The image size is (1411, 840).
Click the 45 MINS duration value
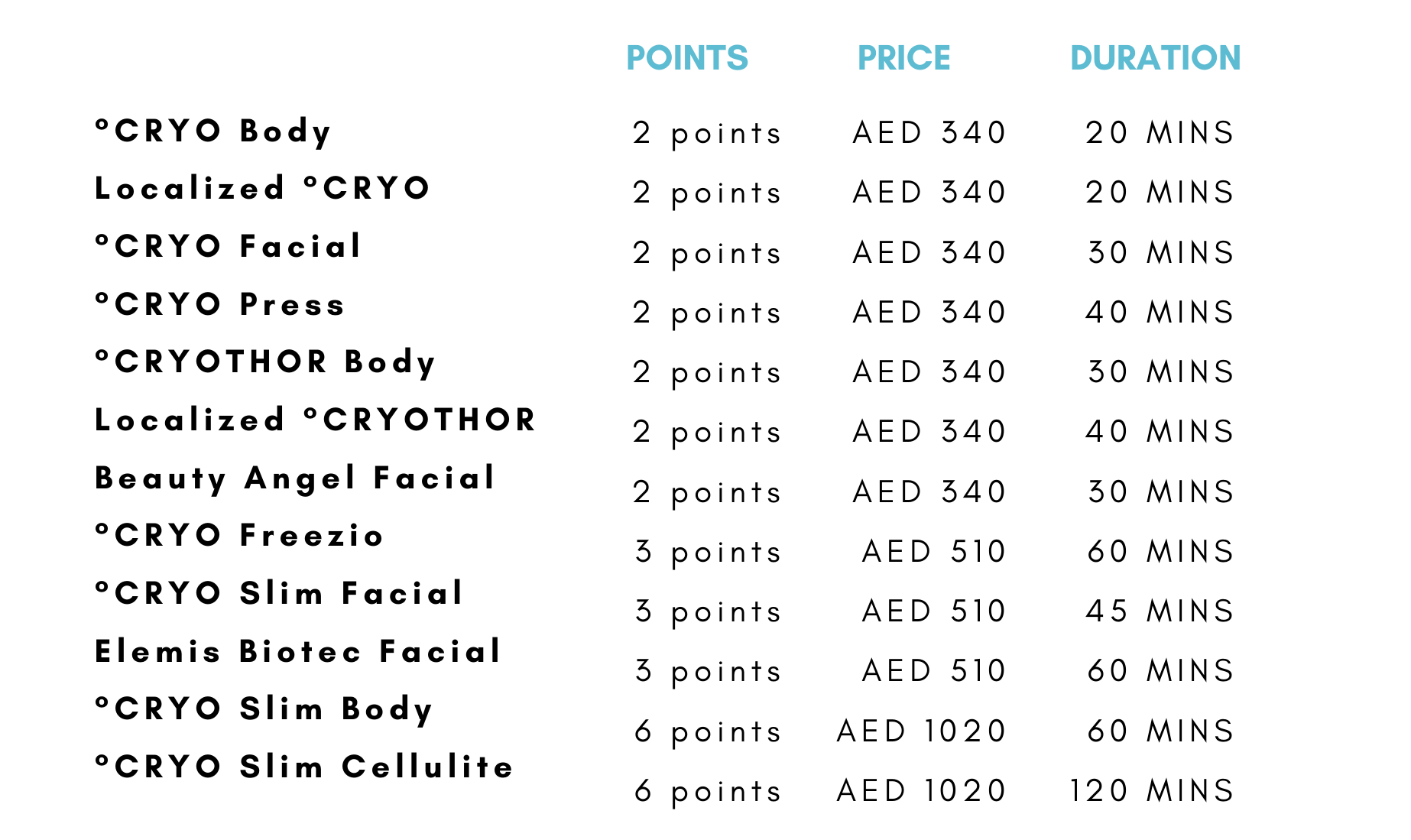1160,611
